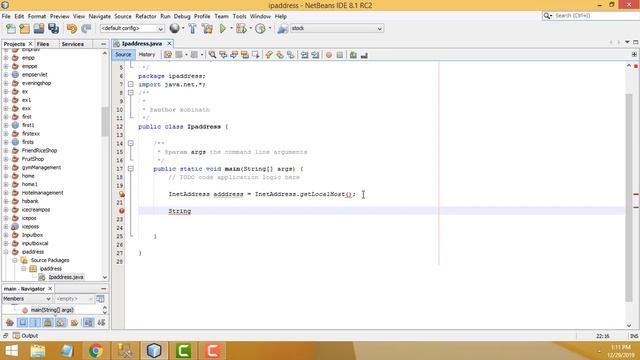Open the Navigate menu
This screenshot has height=360, width=640.
100,16
